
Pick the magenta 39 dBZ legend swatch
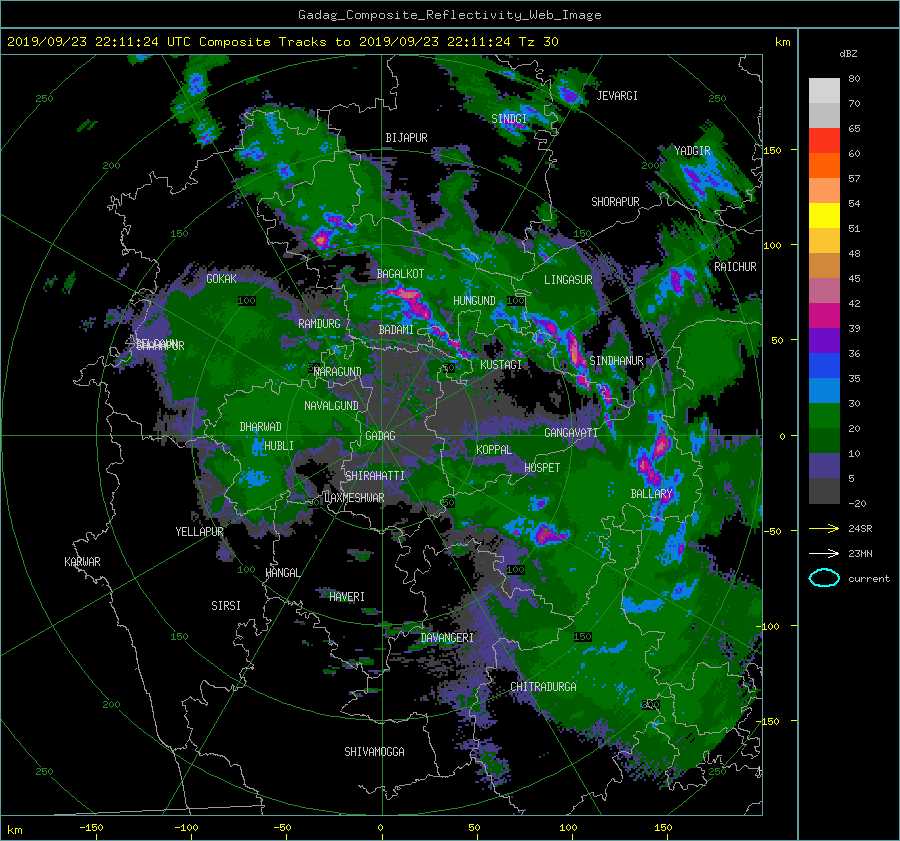824,316
